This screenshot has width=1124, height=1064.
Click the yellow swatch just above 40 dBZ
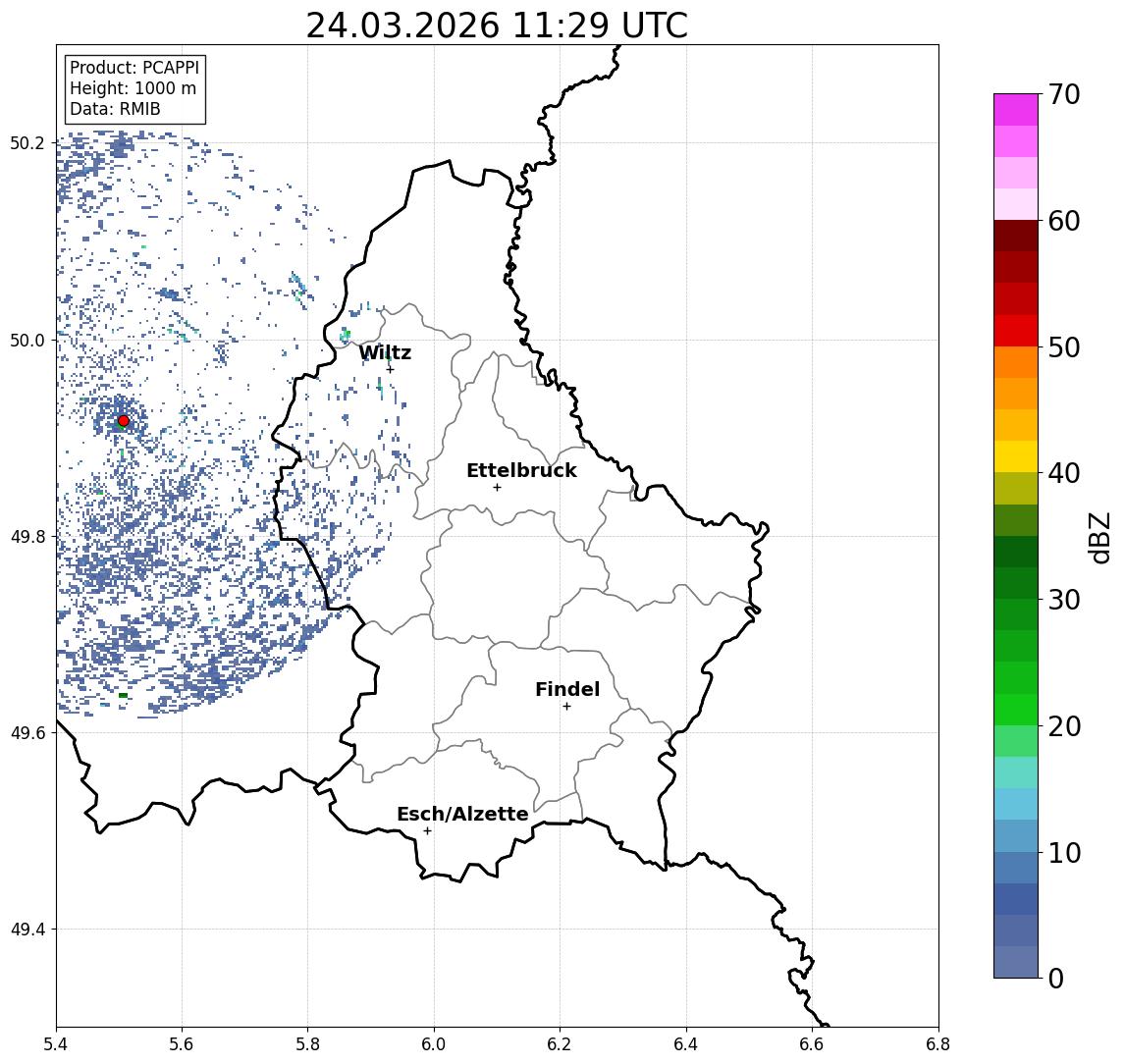pos(1016,456)
